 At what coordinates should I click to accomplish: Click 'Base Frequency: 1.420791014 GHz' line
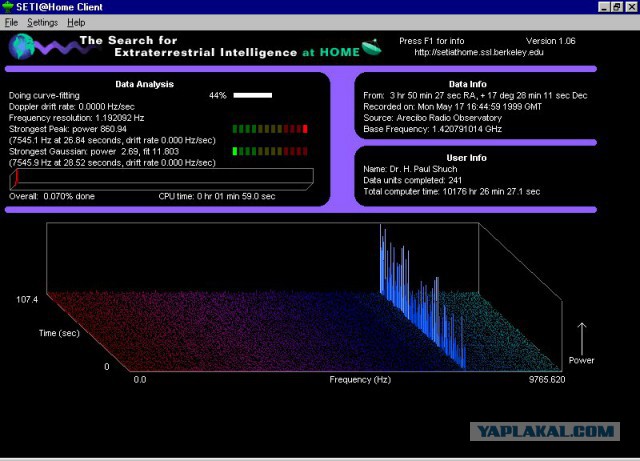[x=432, y=129]
